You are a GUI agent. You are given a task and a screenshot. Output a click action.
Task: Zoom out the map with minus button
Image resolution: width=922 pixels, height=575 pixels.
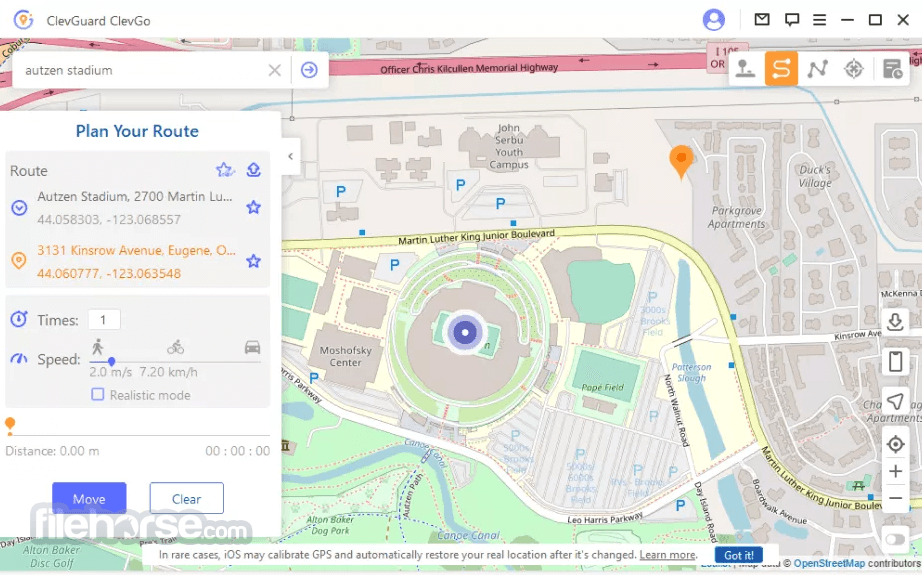point(895,498)
